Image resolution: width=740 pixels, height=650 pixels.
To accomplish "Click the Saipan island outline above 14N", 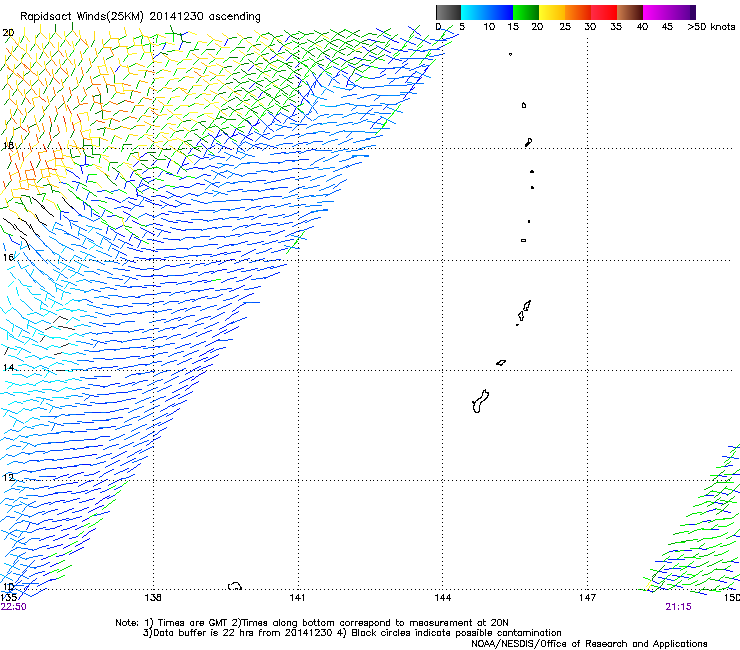I will pos(527,306).
